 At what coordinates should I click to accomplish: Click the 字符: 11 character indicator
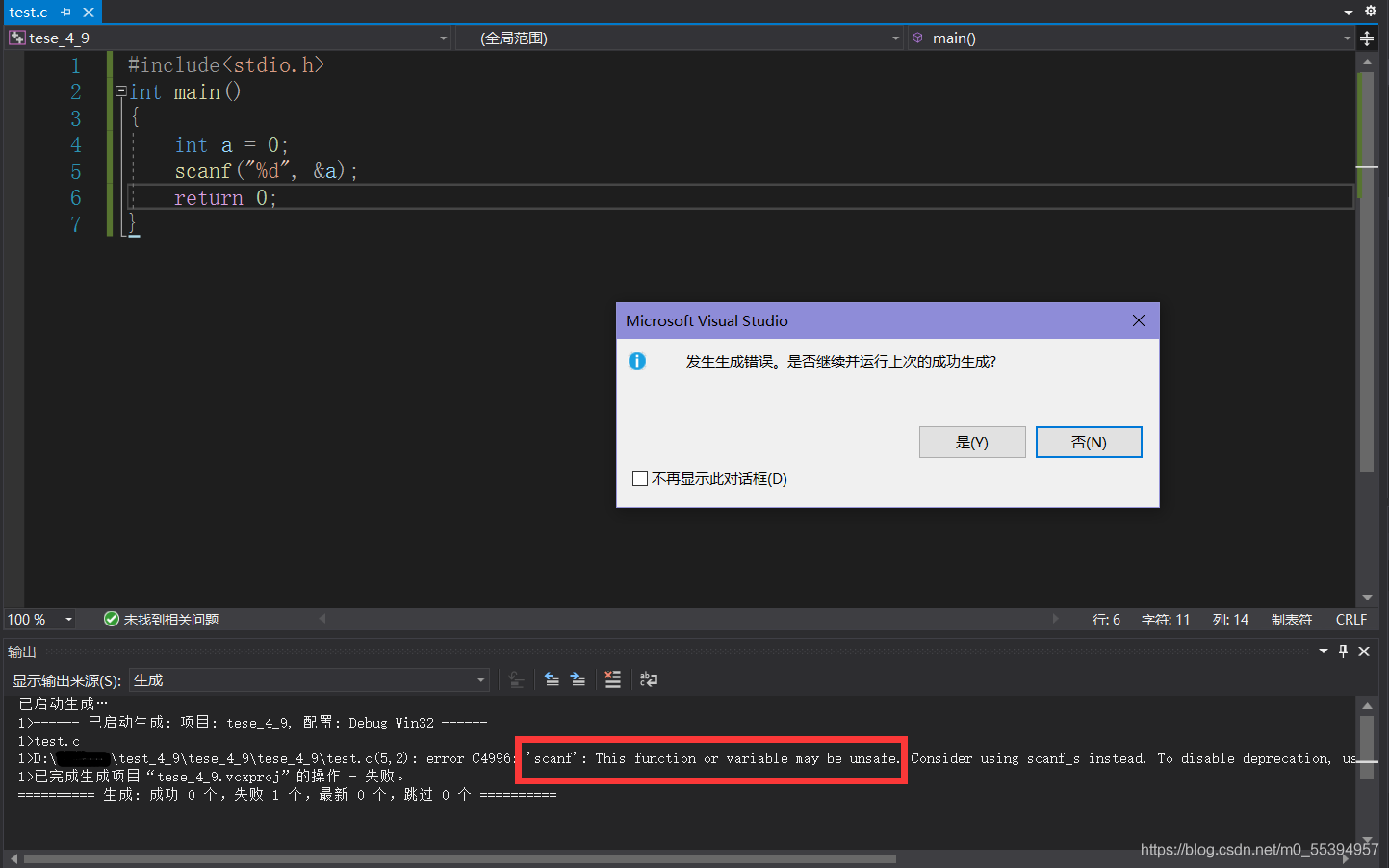coord(1166,620)
